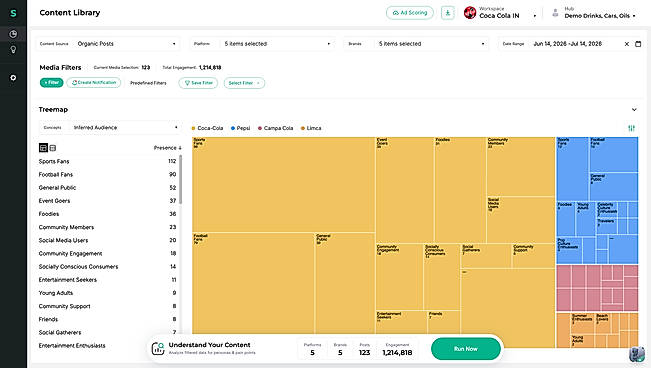651x368 pixels.
Task: Select the Football Fans list row
Action: point(107,174)
